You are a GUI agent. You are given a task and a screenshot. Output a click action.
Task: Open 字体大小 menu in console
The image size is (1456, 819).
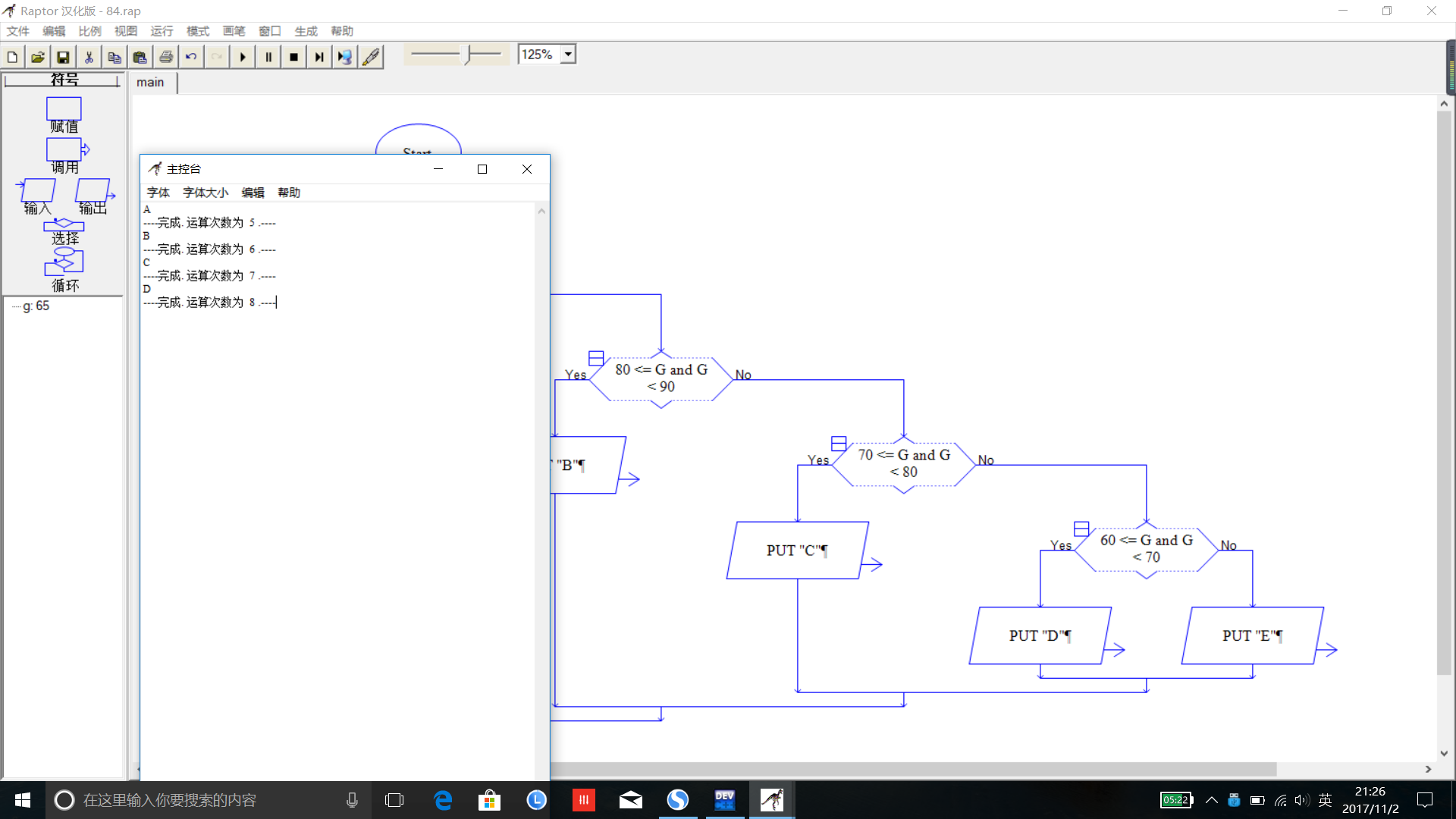point(206,193)
